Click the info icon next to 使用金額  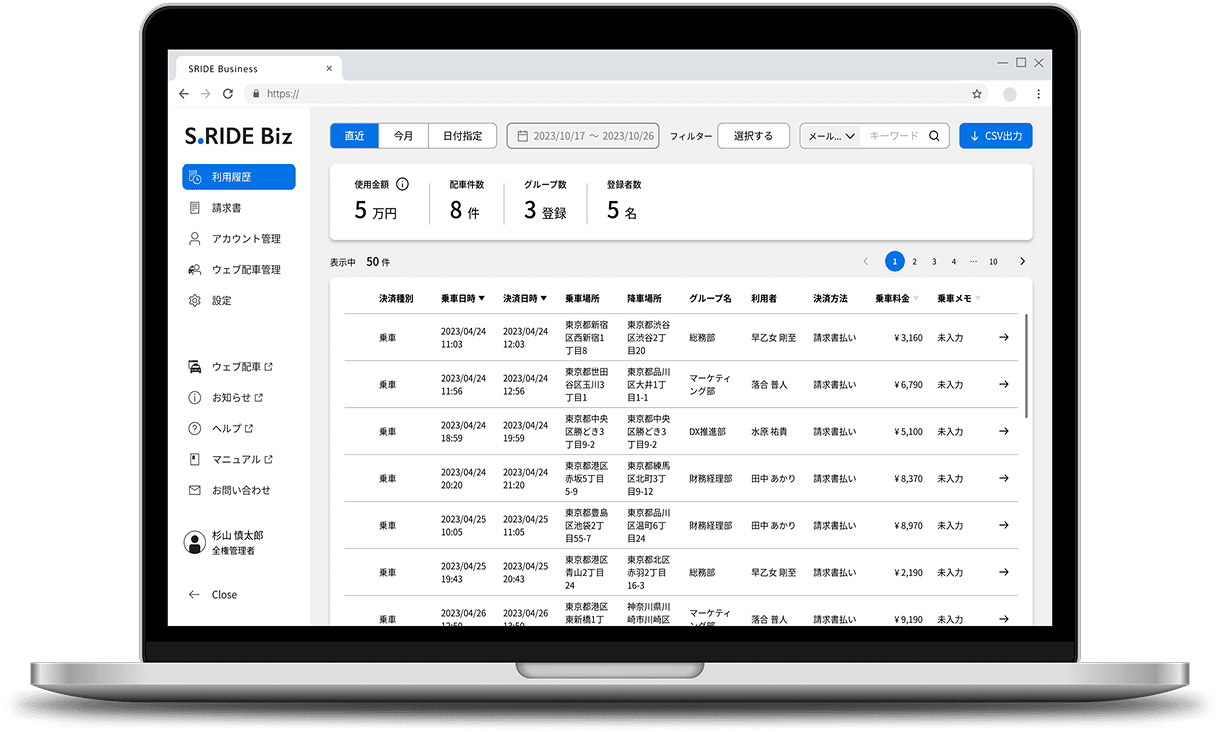pos(403,184)
